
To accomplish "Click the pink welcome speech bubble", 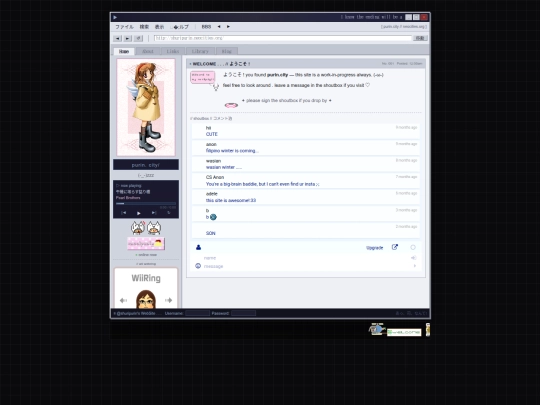I will (x=203, y=77).
